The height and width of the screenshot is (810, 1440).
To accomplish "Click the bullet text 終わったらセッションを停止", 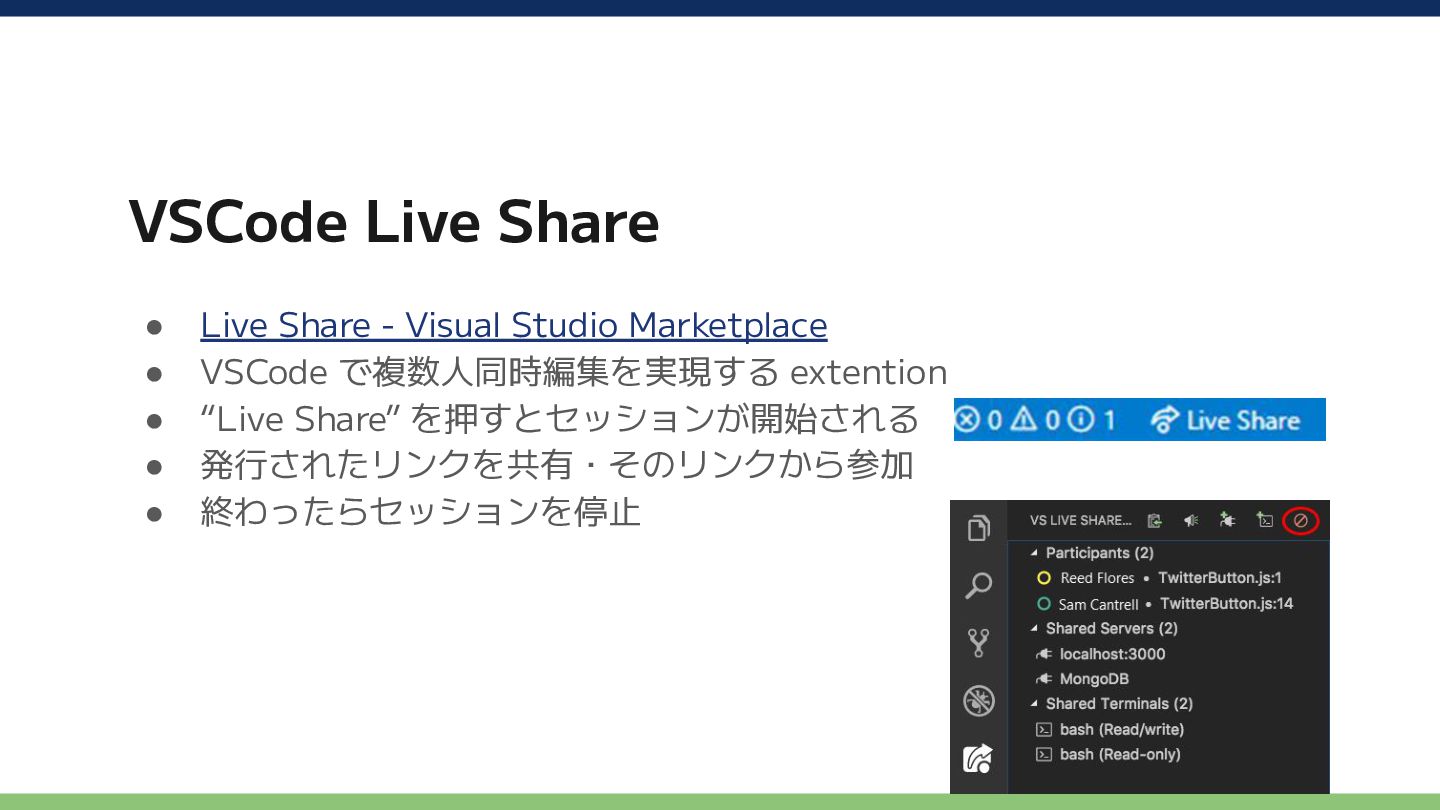I will click(x=420, y=512).
